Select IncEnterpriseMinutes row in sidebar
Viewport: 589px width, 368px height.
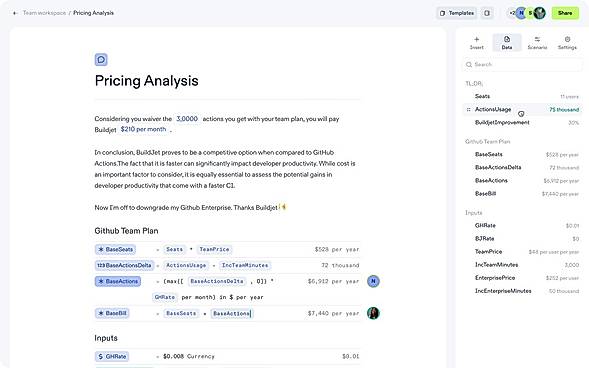522,291
